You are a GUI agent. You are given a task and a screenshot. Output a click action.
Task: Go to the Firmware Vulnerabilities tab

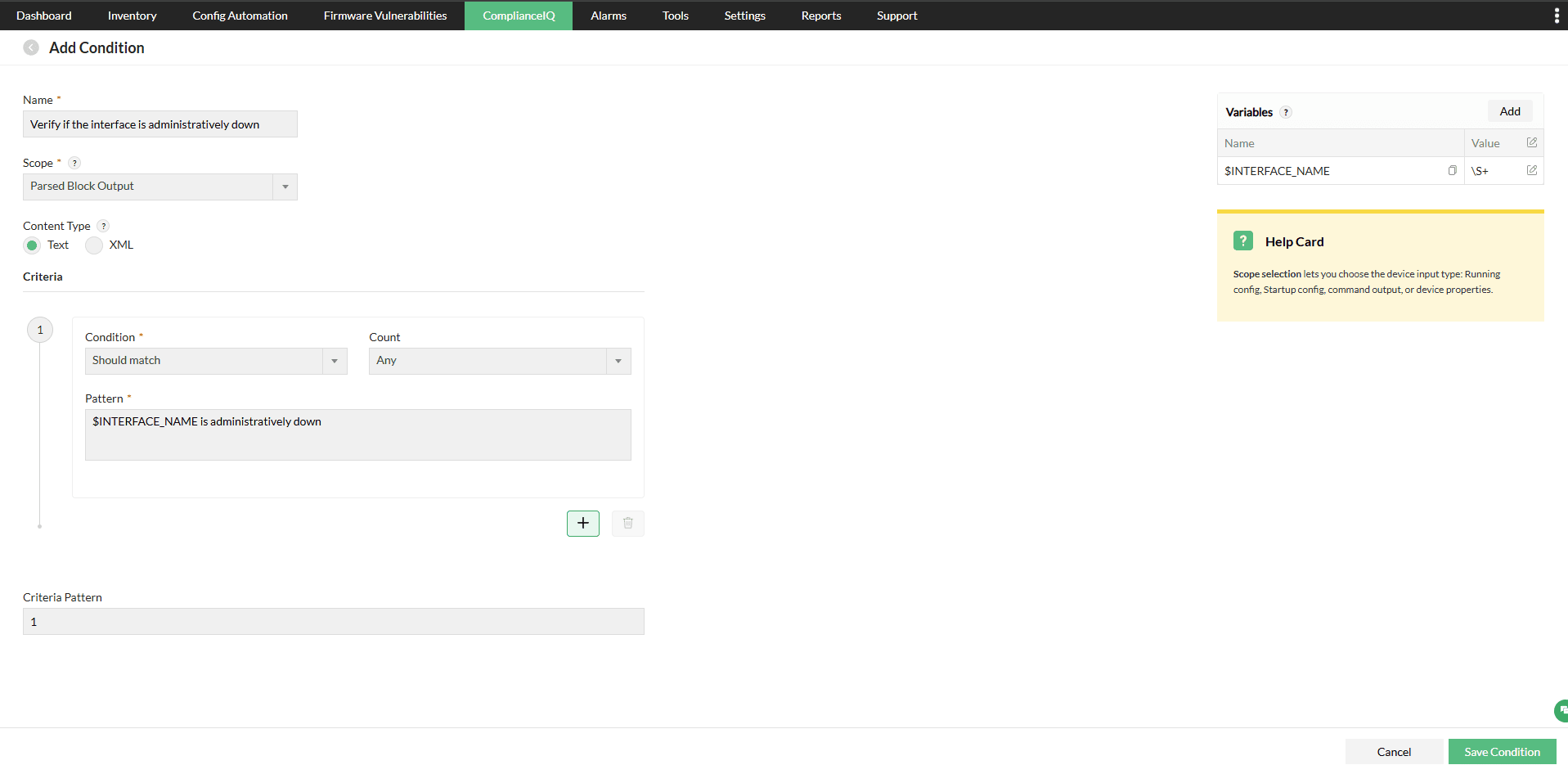[x=384, y=15]
